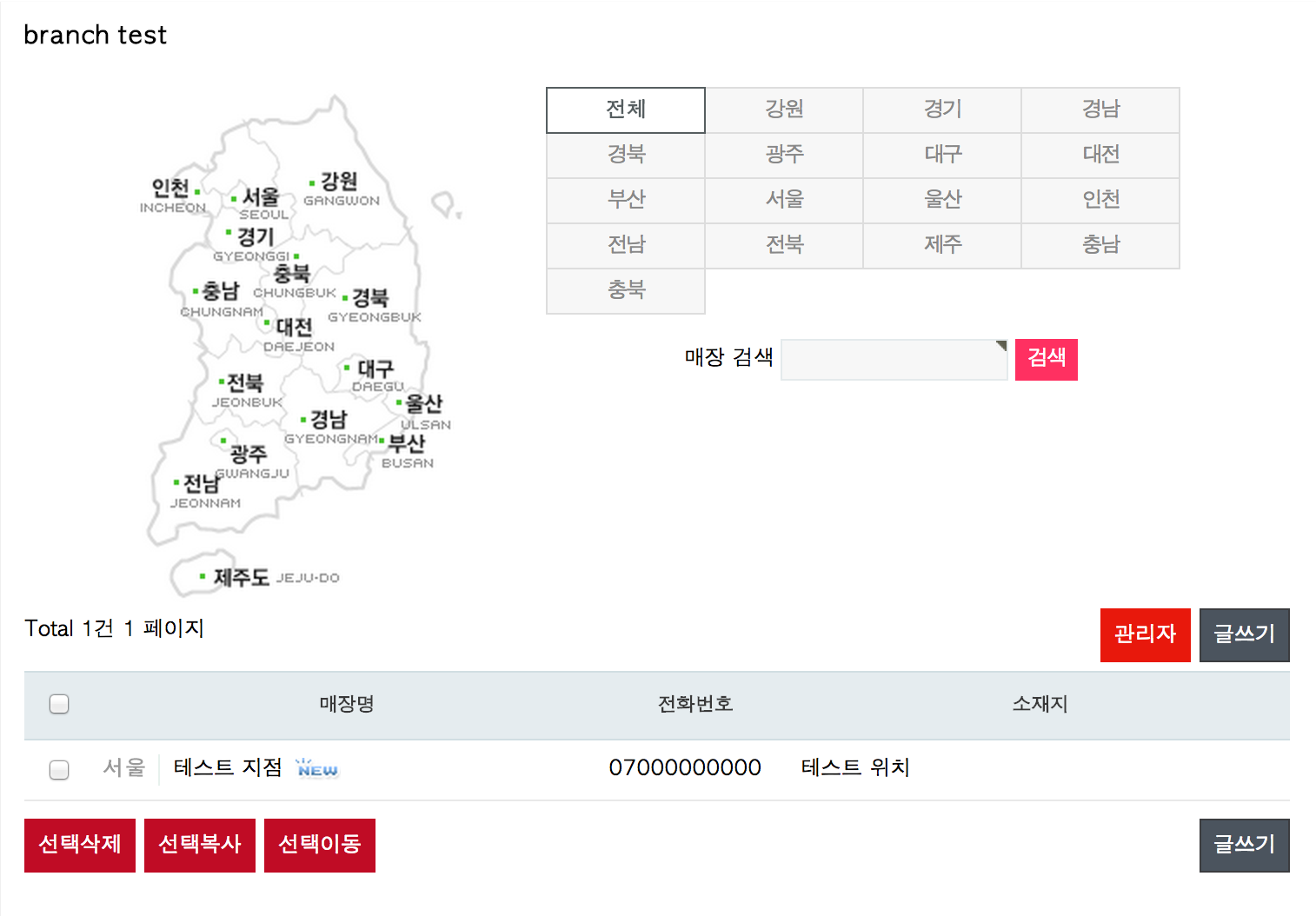
Task: Open the store search (매장 검색) dropdown corner
Action: (1000, 346)
